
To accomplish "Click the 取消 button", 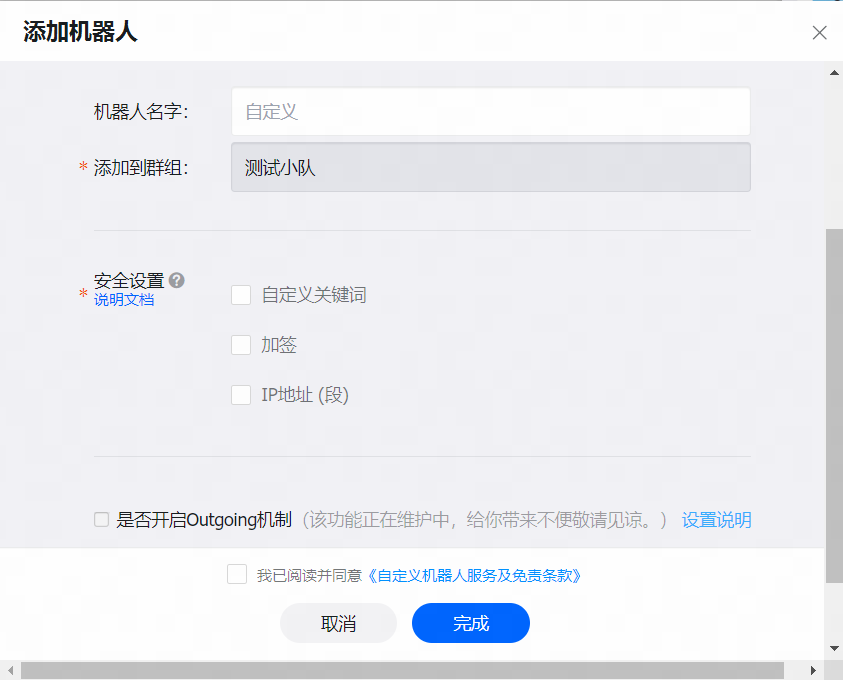I will point(339,623).
